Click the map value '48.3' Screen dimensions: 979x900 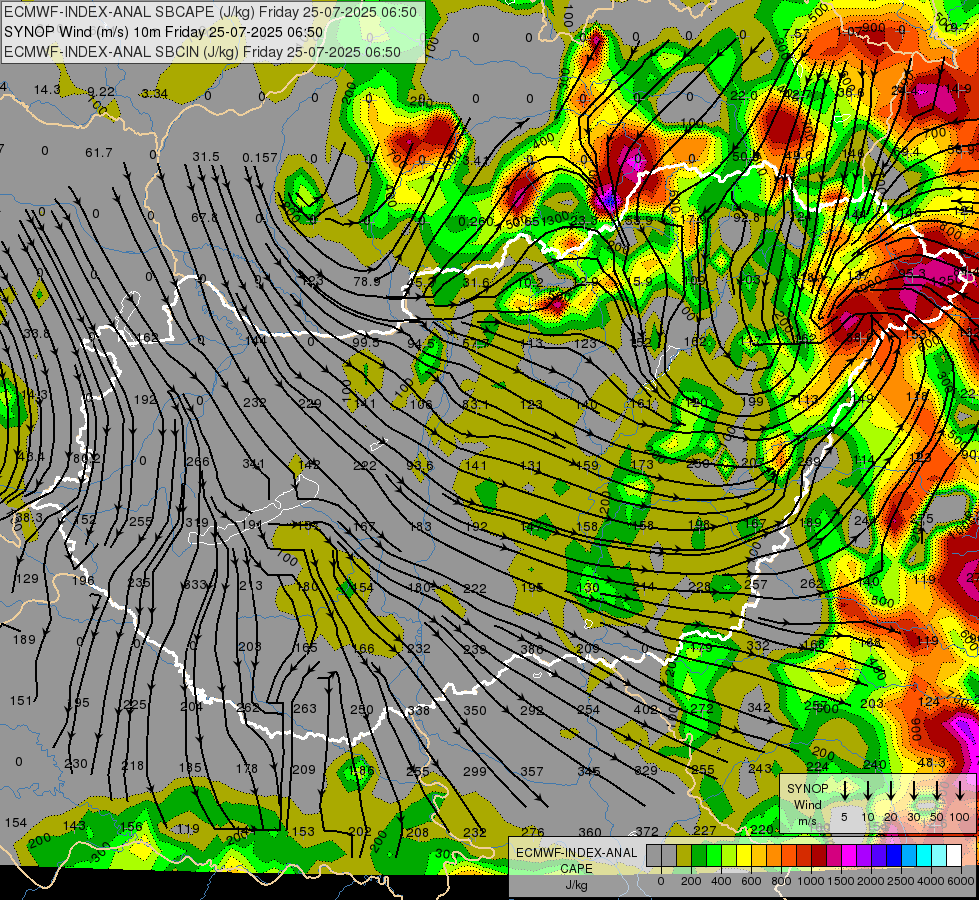coord(932,763)
